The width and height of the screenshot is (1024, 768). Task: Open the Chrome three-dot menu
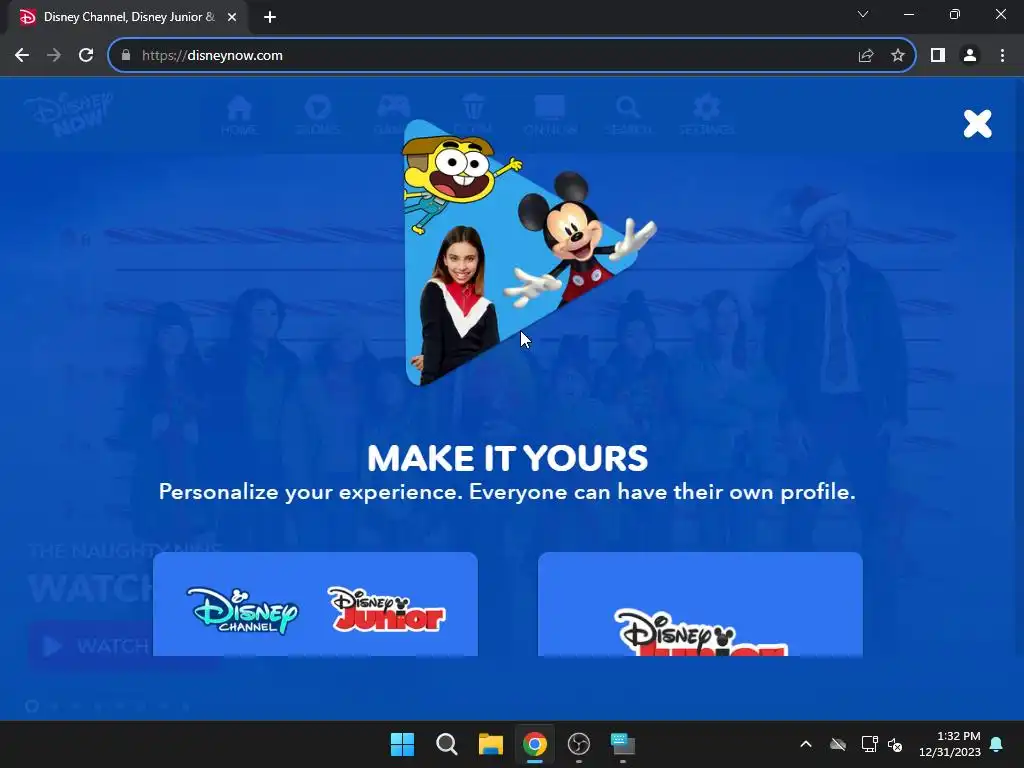pos(1002,56)
